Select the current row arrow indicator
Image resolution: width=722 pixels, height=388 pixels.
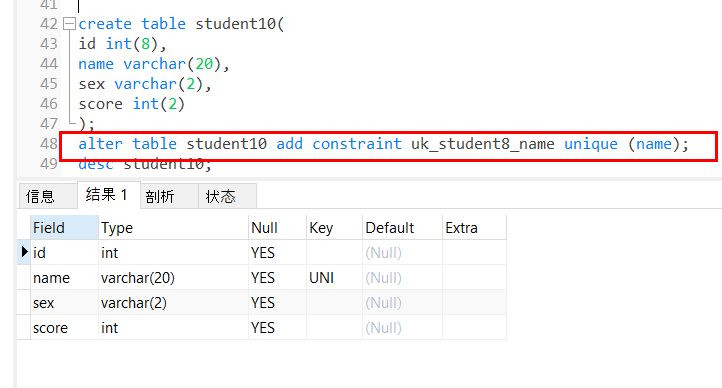(24, 252)
